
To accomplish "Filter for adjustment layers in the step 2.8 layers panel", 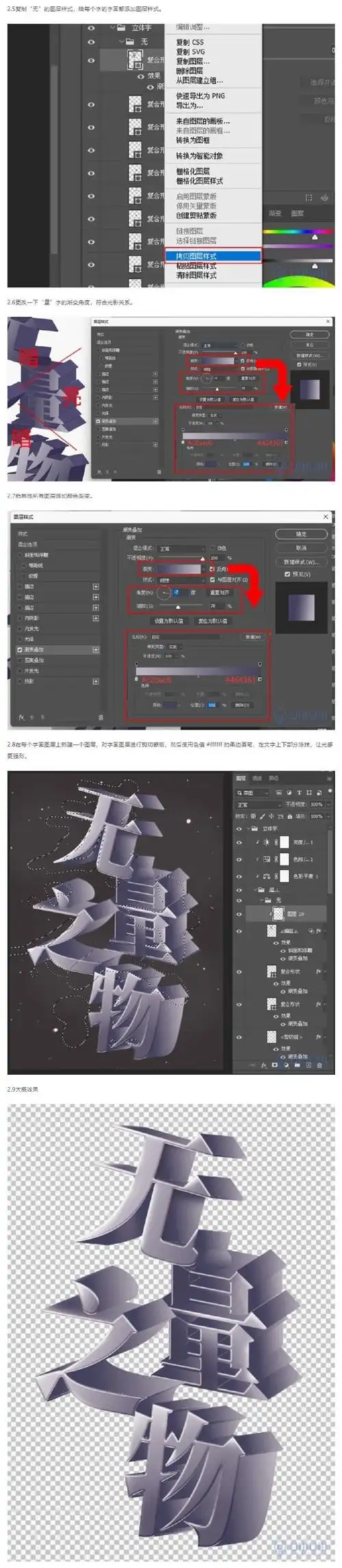I will pyautogui.click(x=289, y=792).
